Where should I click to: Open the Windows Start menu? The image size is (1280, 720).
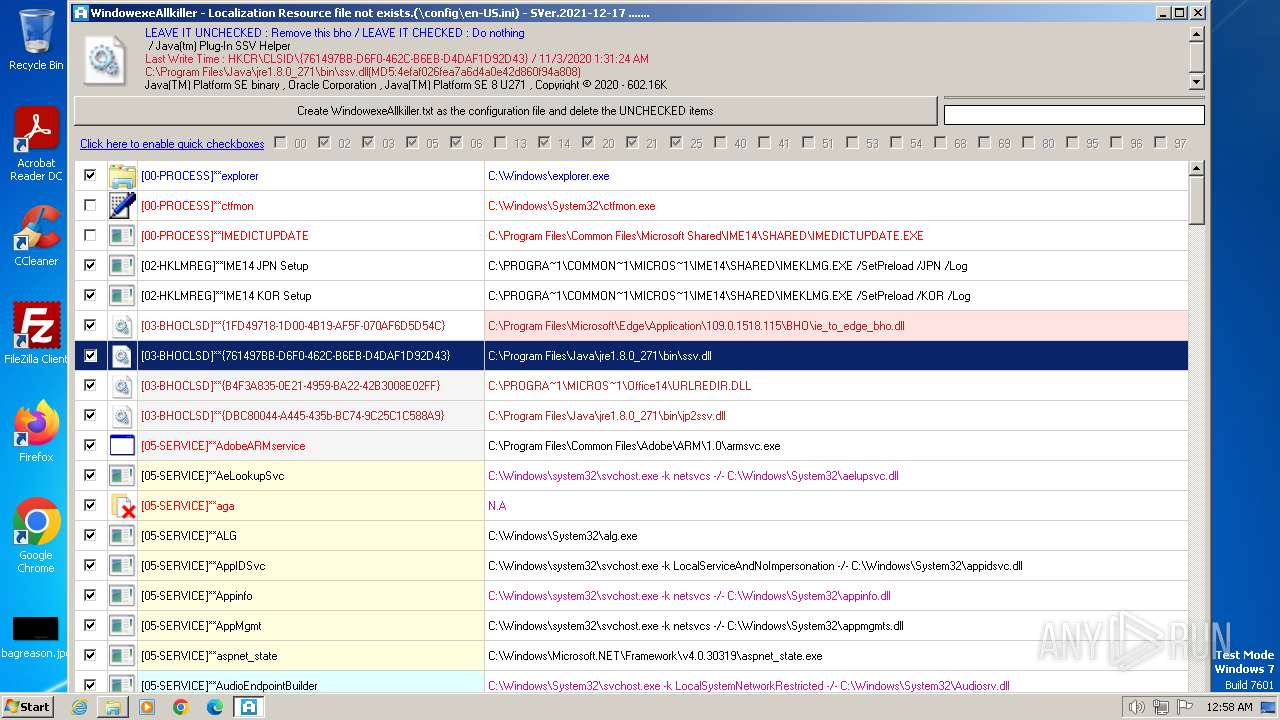(28, 707)
